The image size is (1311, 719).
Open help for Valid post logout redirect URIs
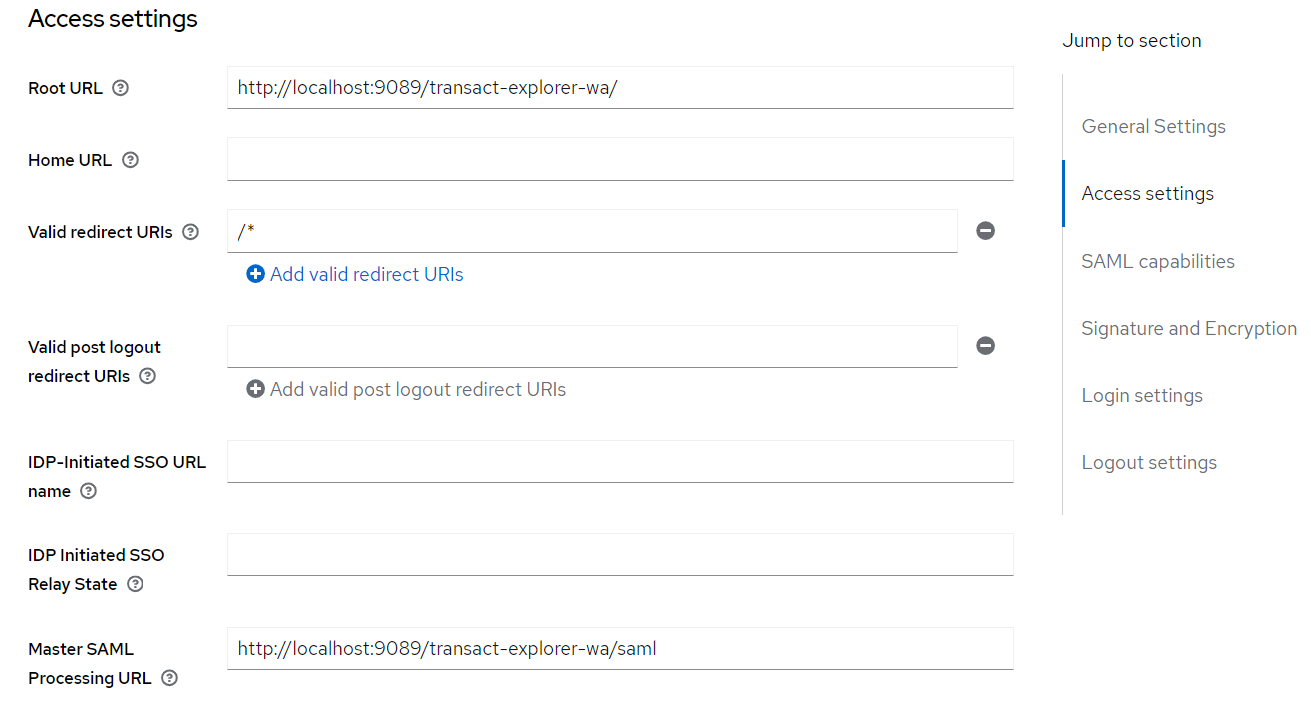(x=148, y=376)
